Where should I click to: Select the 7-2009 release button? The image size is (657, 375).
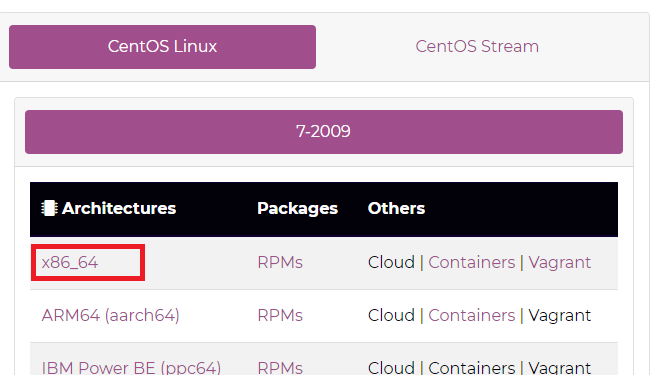click(x=323, y=132)
